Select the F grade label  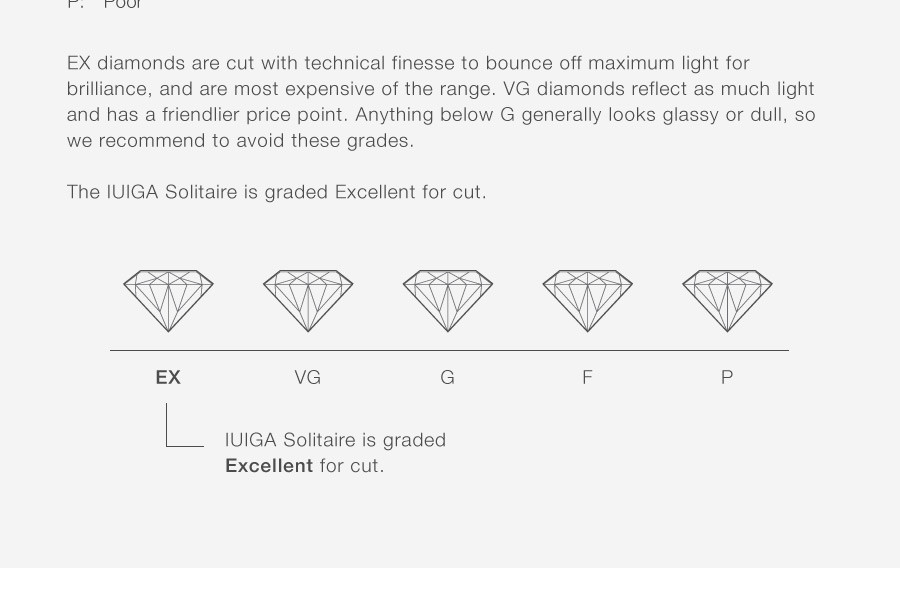point(587,377)
